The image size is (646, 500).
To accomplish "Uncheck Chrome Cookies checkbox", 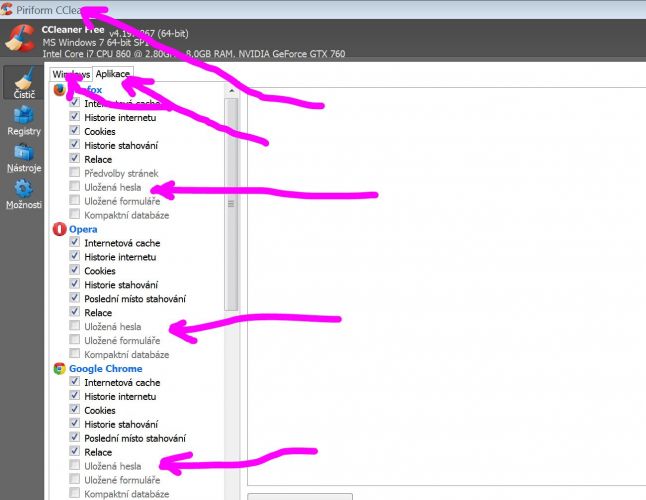I will (x=75, y=410).
